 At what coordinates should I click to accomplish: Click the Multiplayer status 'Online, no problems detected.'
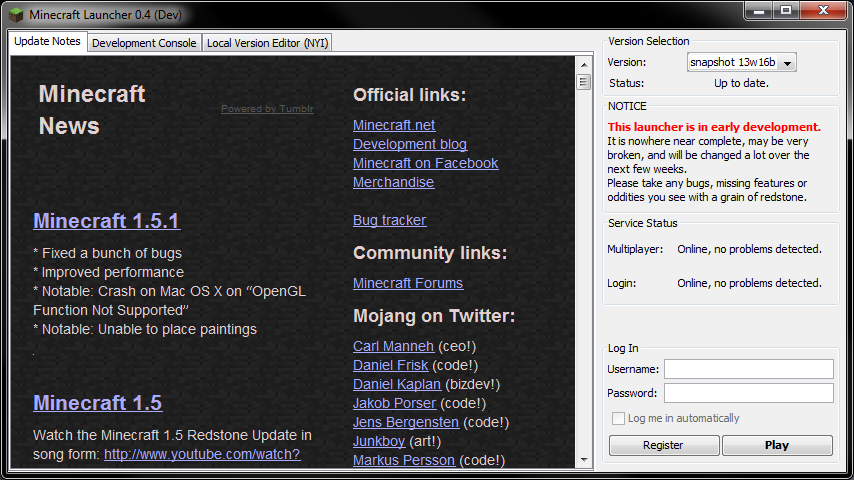coord(749,249)
